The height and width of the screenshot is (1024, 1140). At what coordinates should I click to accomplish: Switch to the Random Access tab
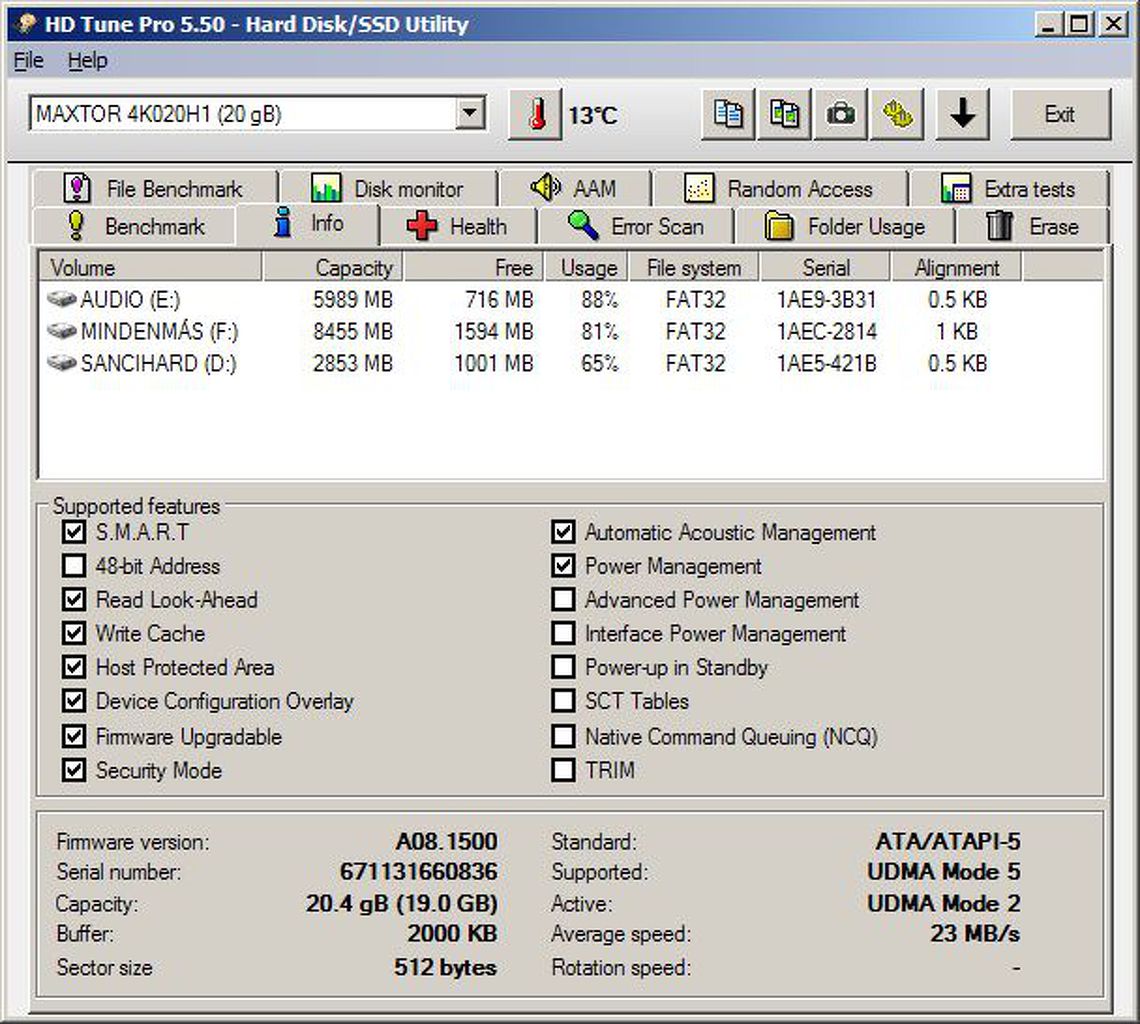779,189
